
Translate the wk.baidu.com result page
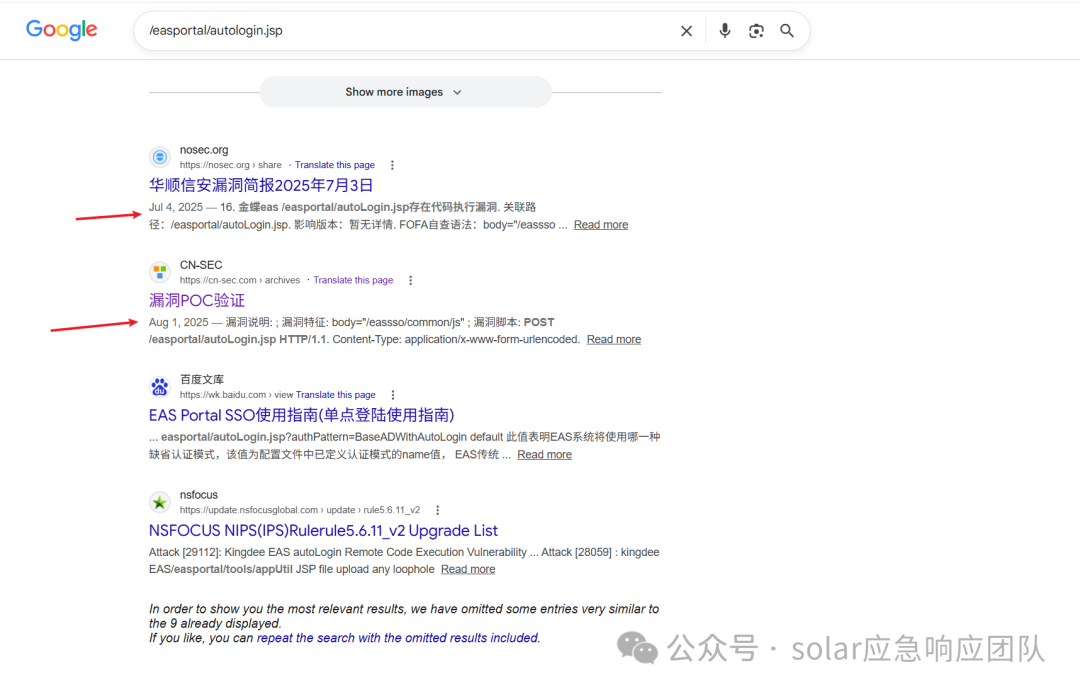click(335, 395)
